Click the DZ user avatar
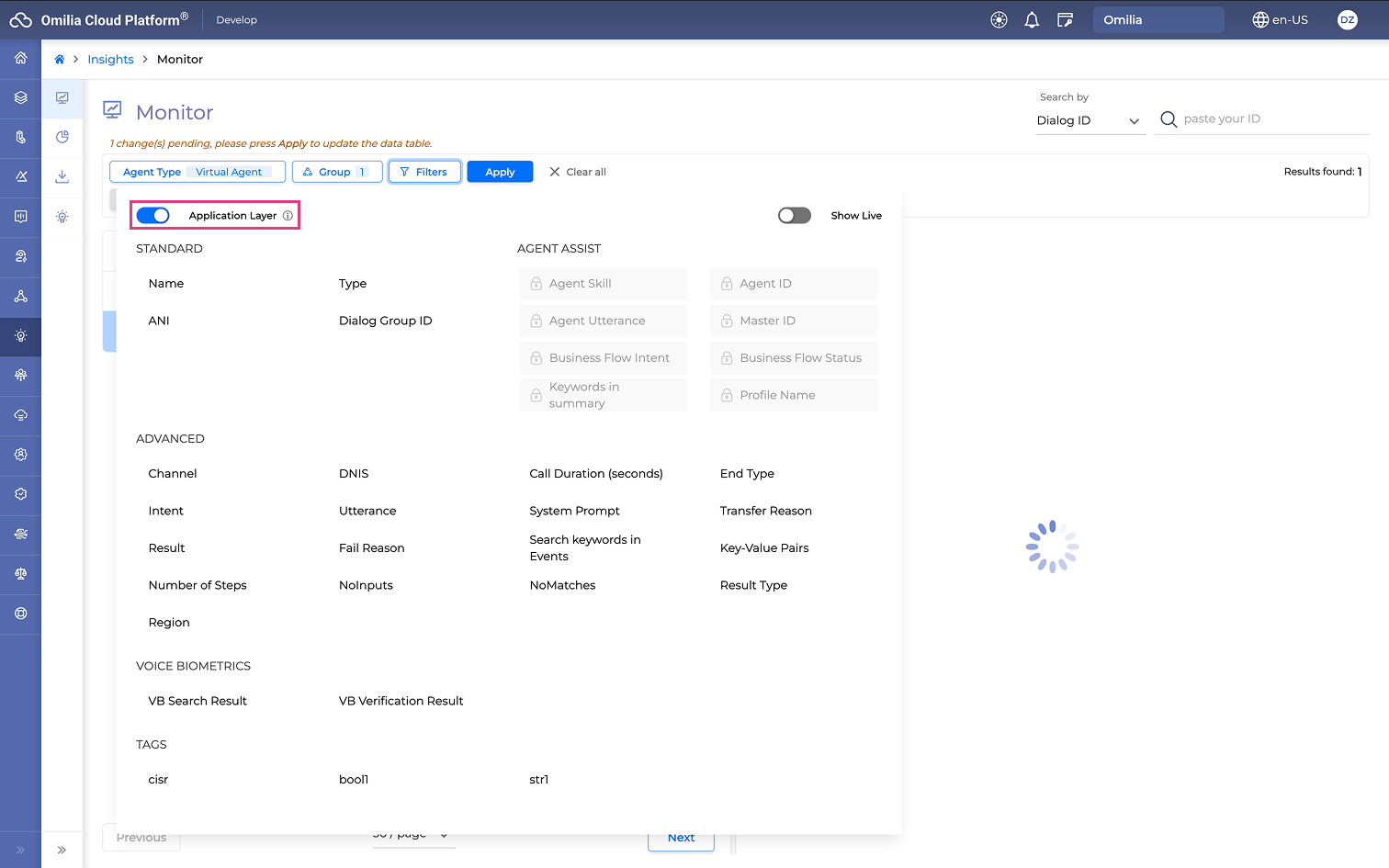The height and width of the screenshot is (868, 1389). [1347, 20]
